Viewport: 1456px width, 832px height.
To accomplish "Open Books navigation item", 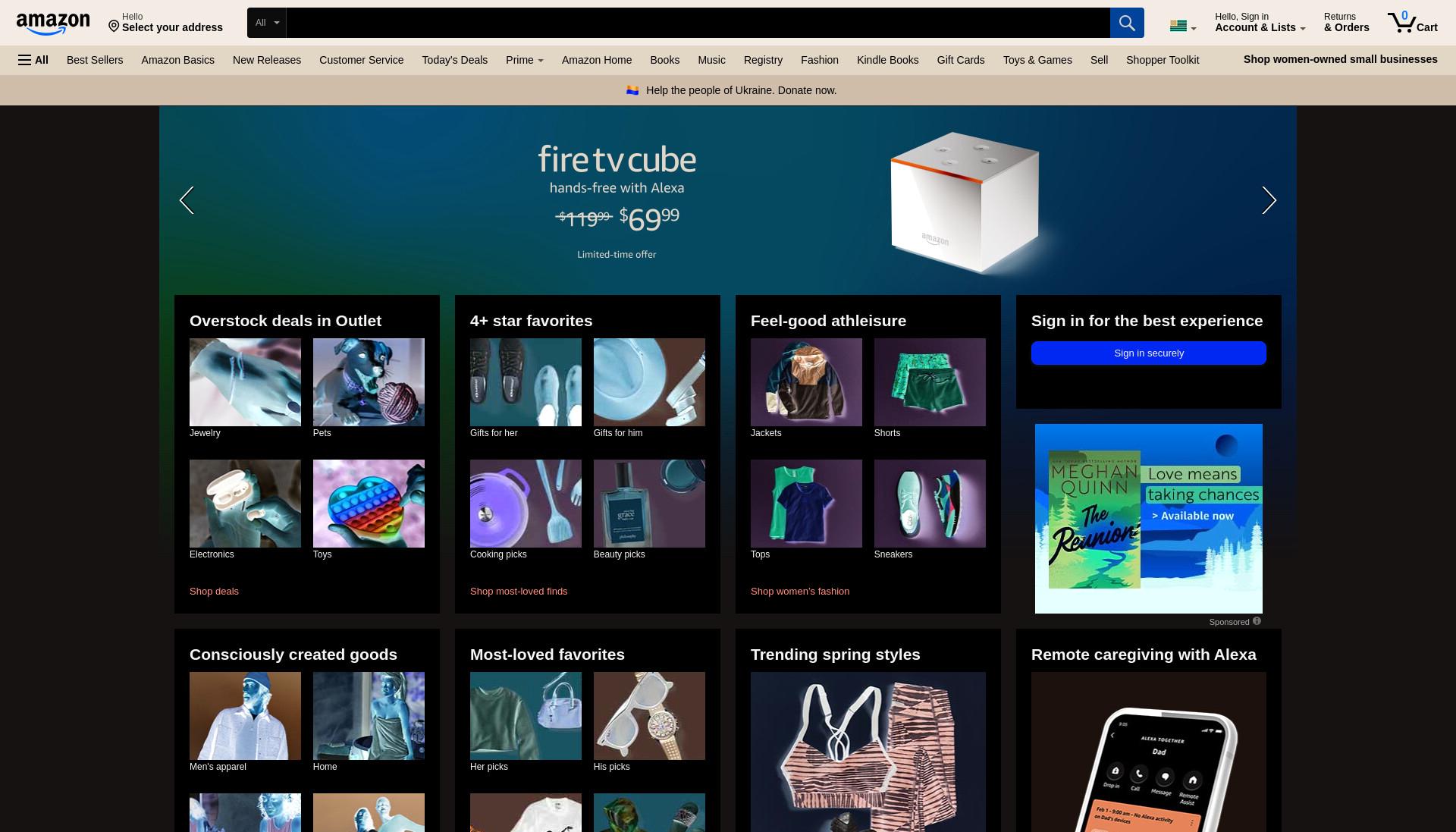I will click(x=664, y=60).
